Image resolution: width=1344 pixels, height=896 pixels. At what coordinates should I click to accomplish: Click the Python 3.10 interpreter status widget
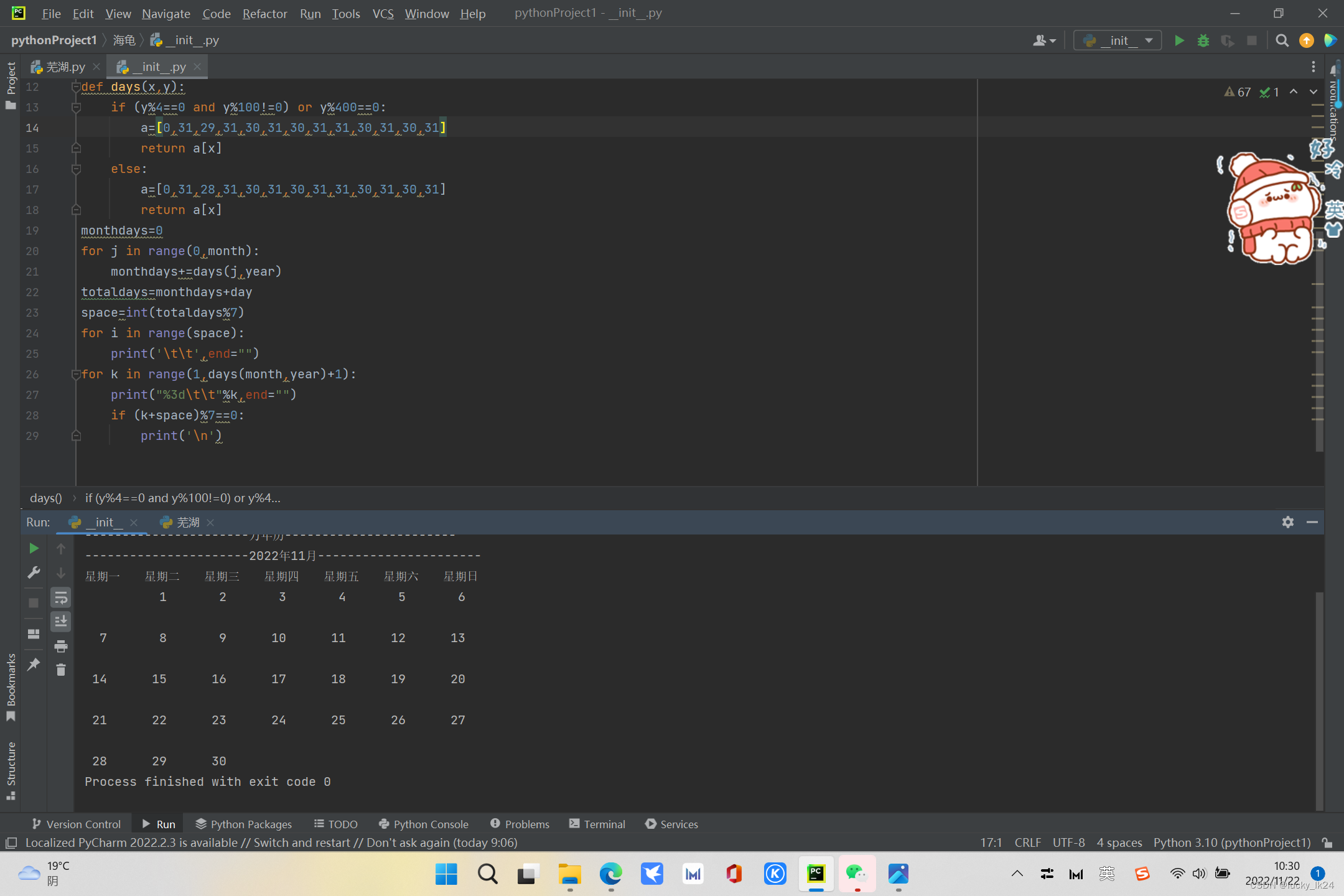[1231, 842]
